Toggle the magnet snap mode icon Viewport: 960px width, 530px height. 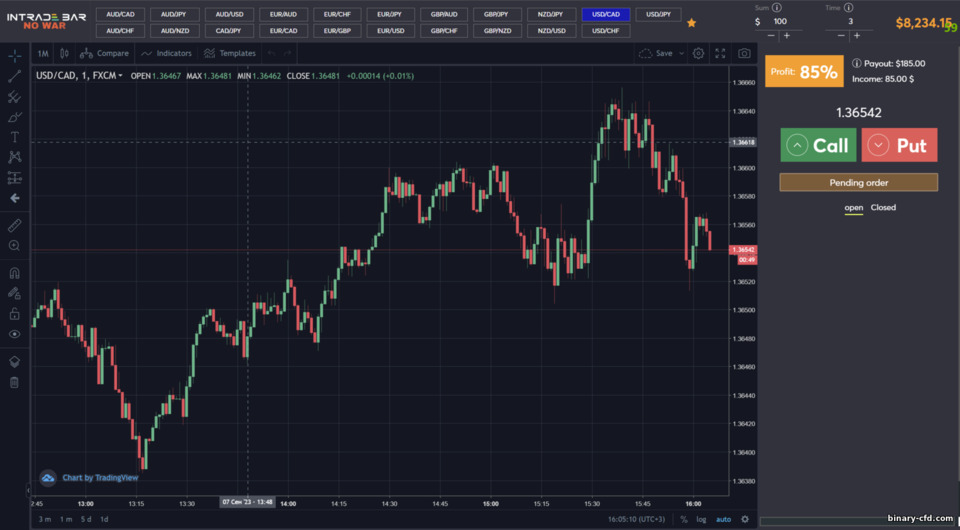15,273
